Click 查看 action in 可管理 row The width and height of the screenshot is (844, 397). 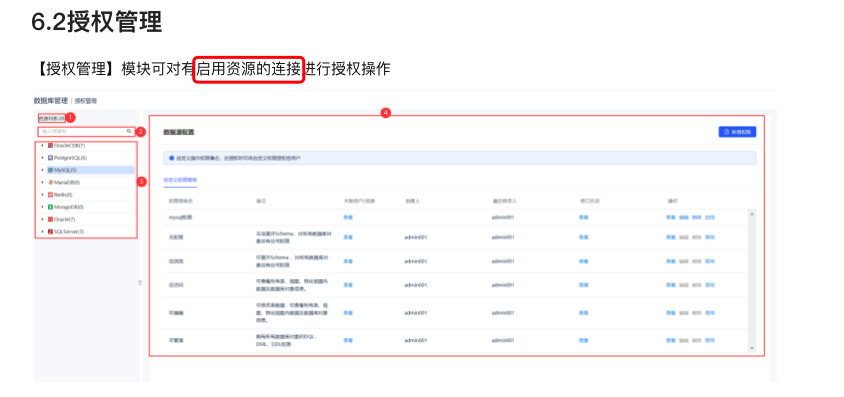[x=671, y=341]
